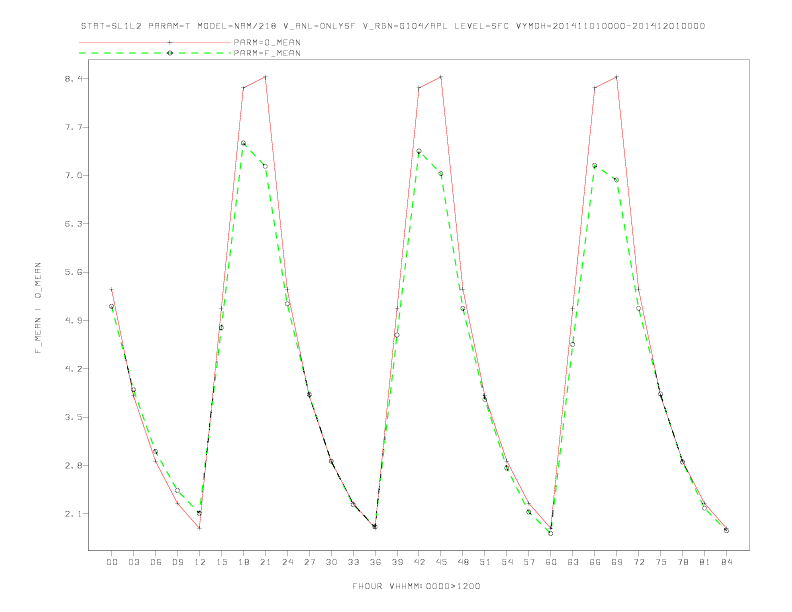
Task: Select the green dashed F_MEAN legend line sample
Action: (155, 53)
